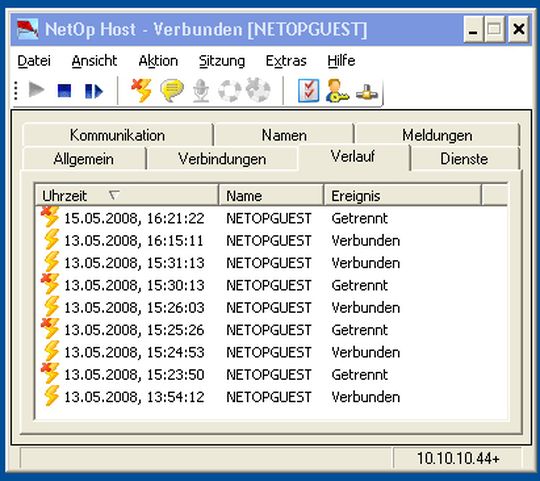
Task: Select the row 15.05.2008, 16:21:22
Action: 271,218
